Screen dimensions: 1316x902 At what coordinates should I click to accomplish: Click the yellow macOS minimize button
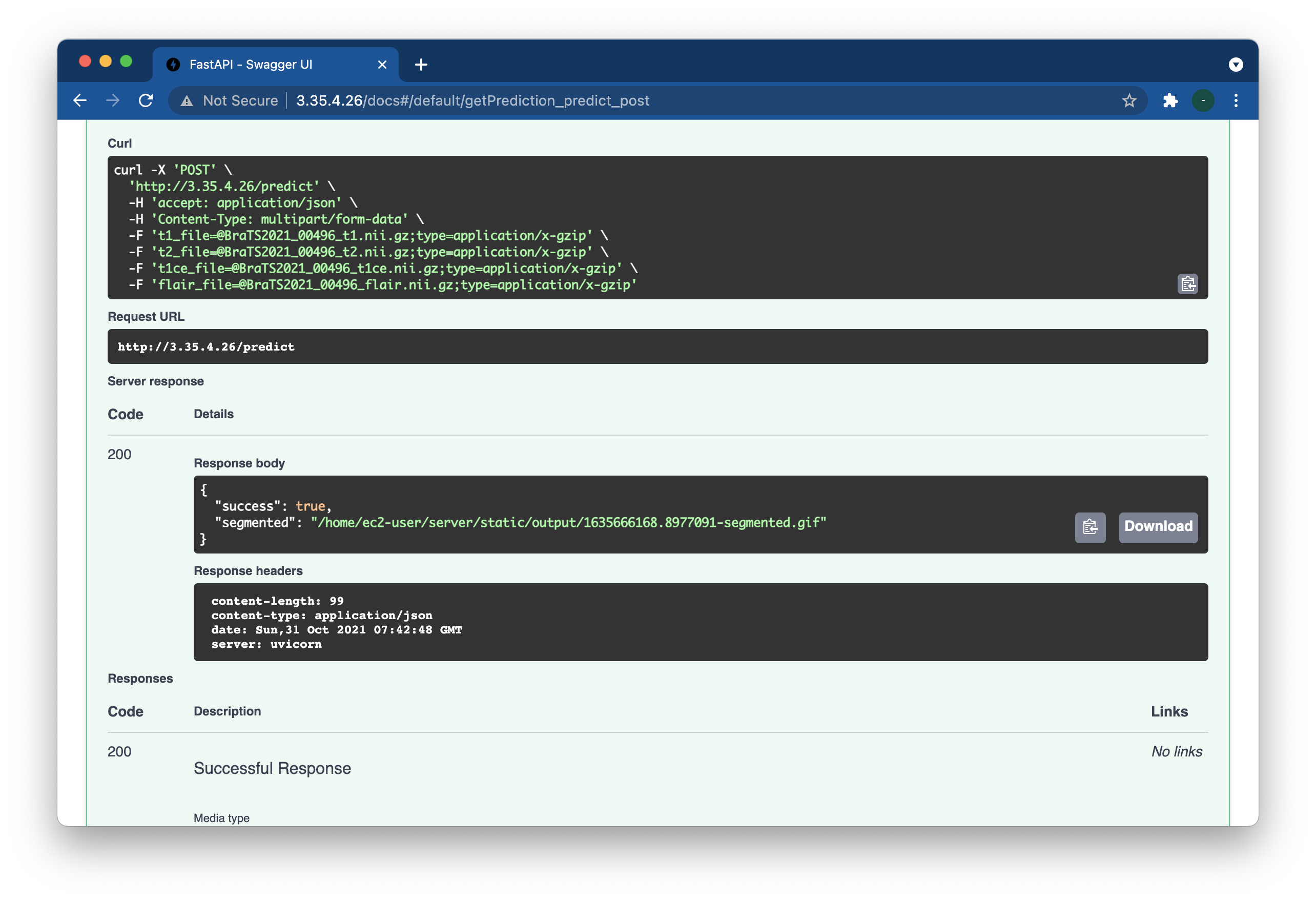point(106,61)
